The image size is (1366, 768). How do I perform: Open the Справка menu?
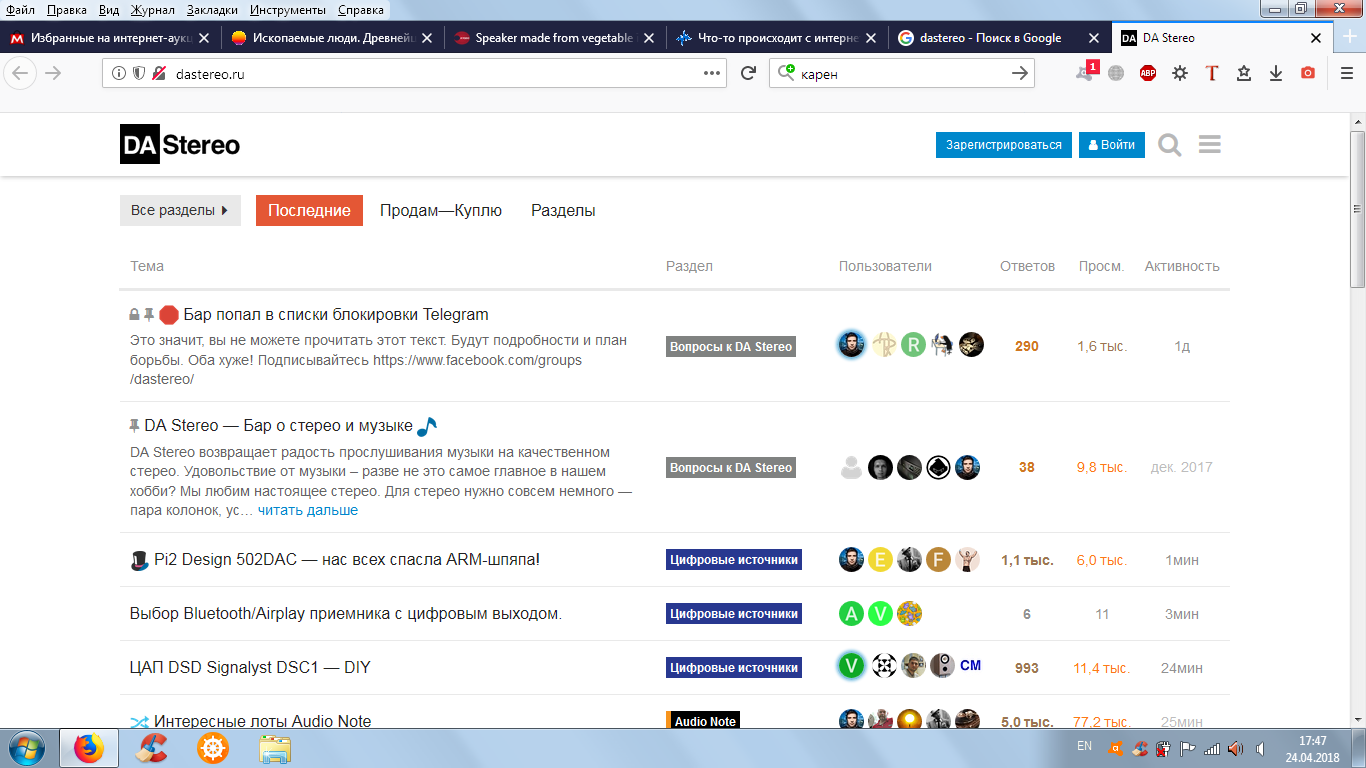[x=360, y=10]
